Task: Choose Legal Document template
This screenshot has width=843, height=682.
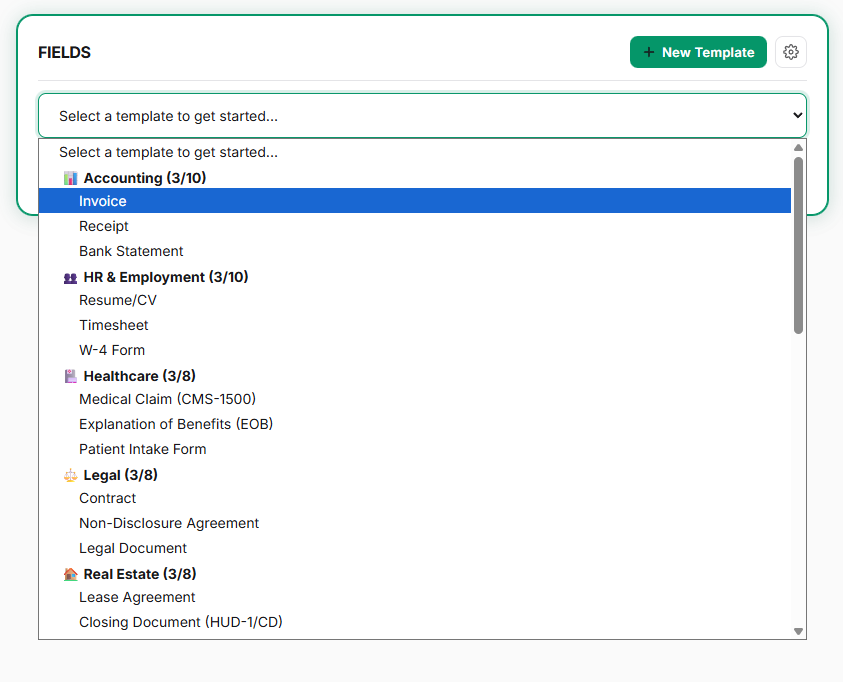Action: (133, 548)
